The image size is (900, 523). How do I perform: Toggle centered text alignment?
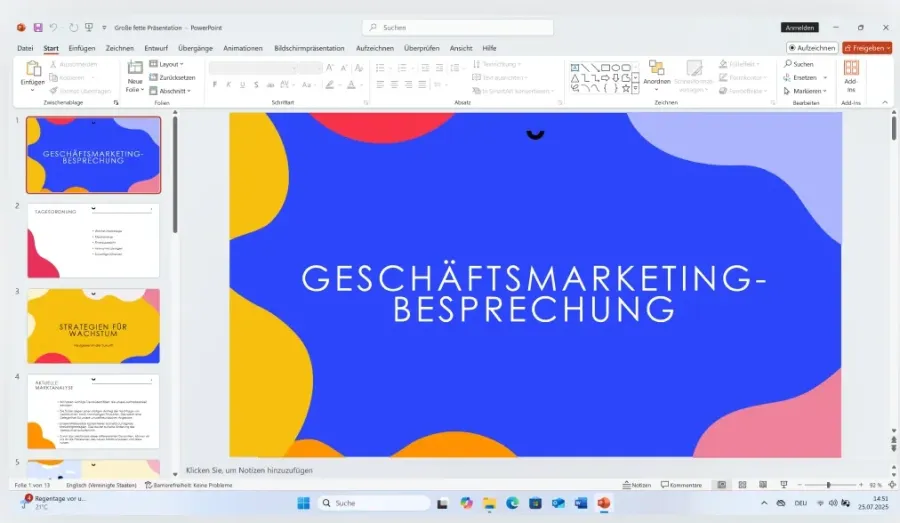pyautogui.click(x=394, y=85)
